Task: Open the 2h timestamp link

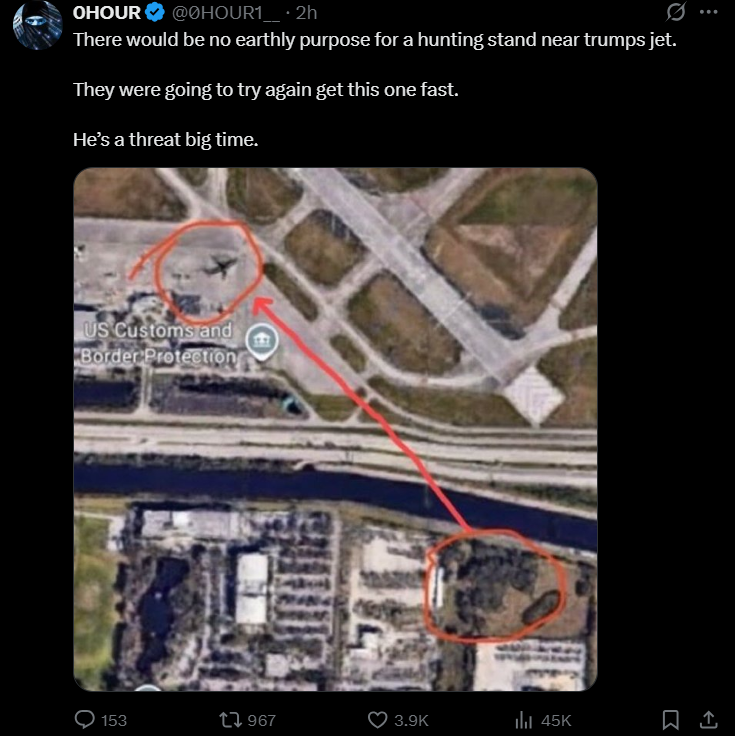Action: (x=306, y=13)
